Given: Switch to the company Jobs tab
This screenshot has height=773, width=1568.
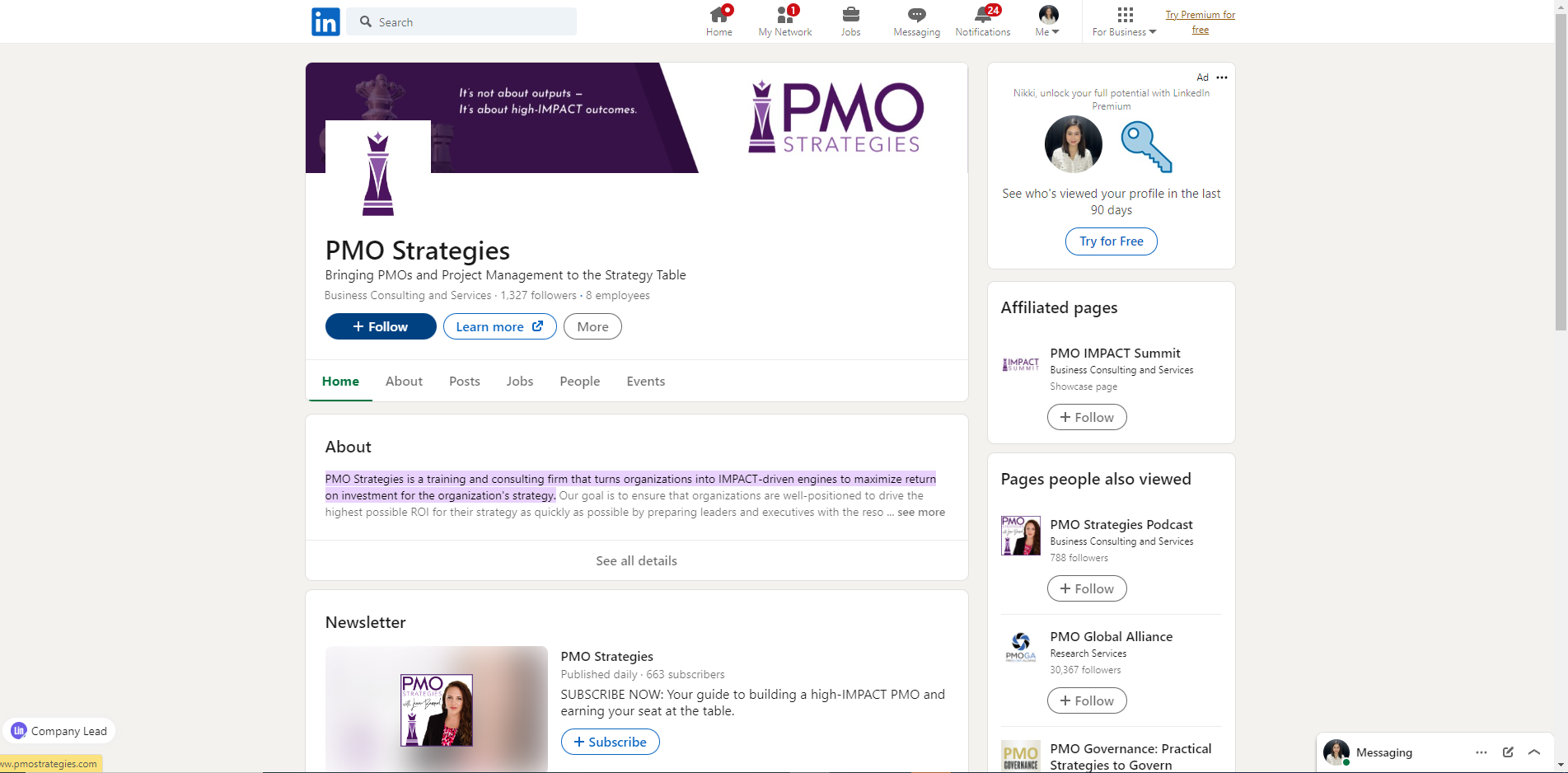Looking at the screenshot, I should tap(520, 381).
